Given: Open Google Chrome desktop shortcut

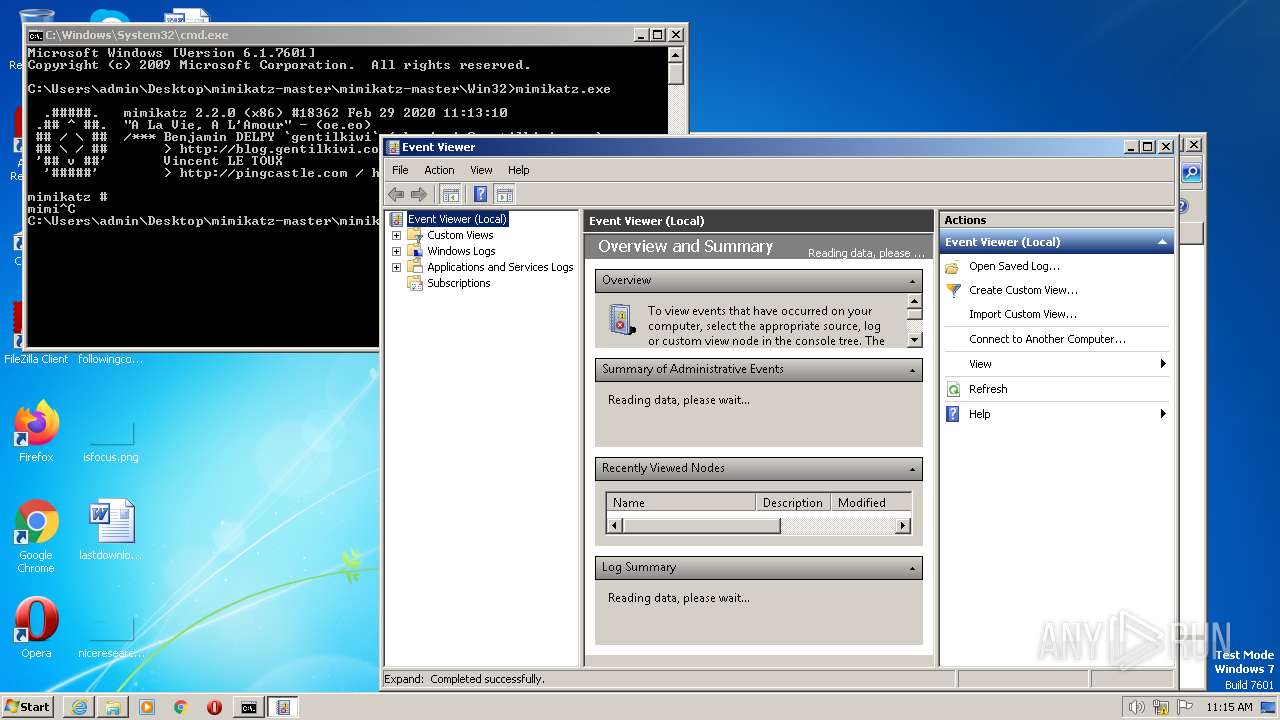Looking at the screenshot, I should [x=36, y=536].
